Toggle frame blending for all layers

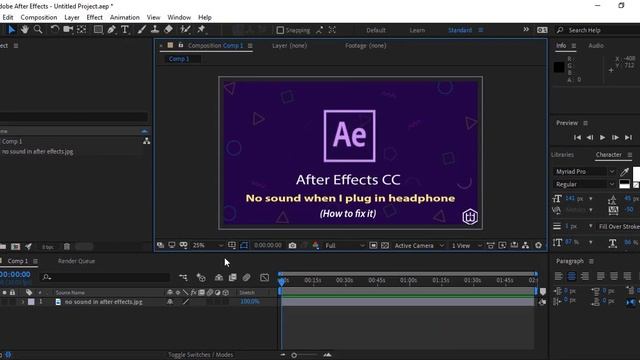[233, 278]
